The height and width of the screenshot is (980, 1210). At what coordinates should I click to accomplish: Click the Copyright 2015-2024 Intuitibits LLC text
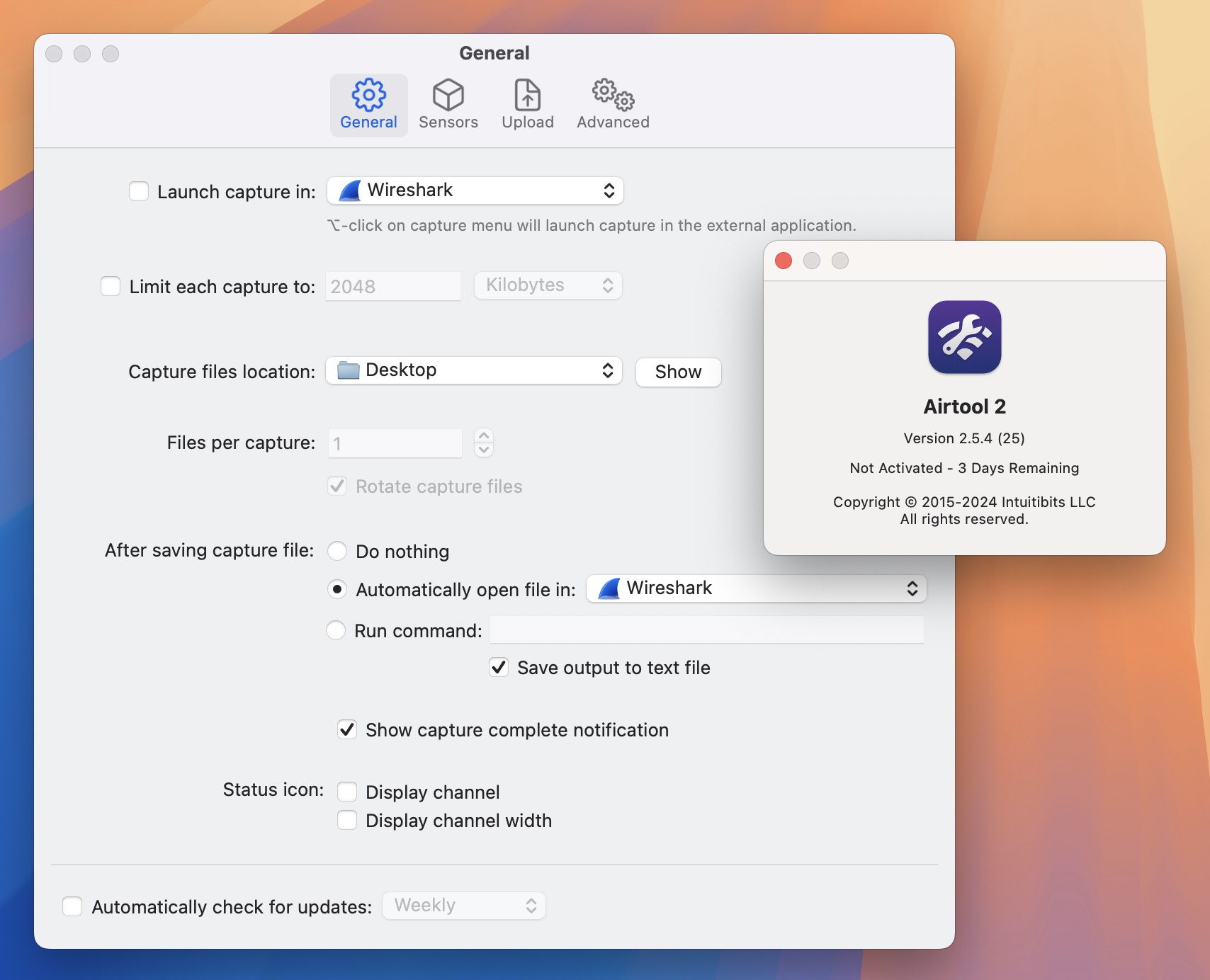click(x=964, y=502)
